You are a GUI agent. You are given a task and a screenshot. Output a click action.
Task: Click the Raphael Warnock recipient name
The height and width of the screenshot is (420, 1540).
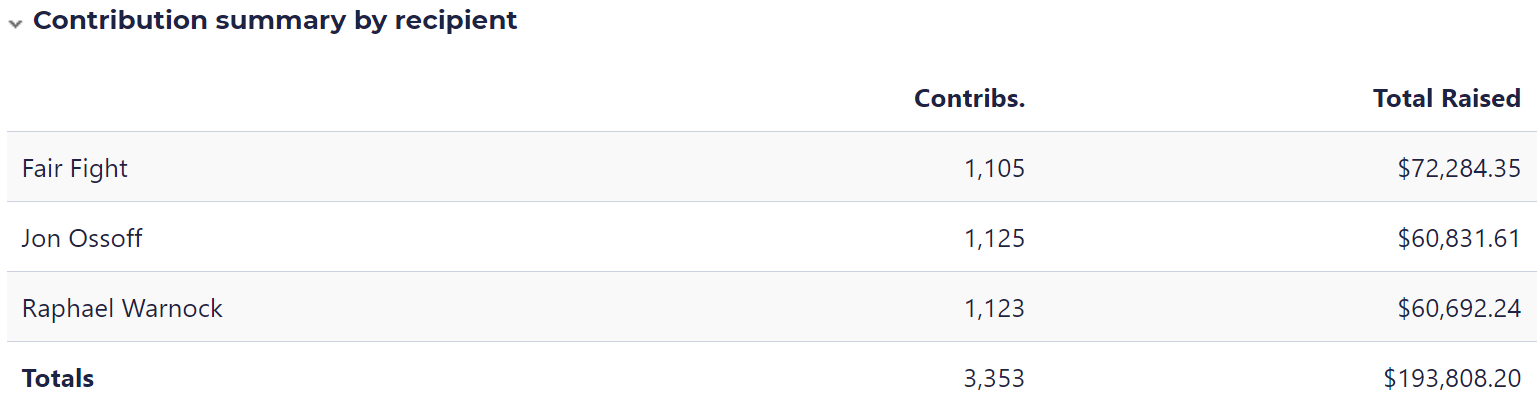point(122,308)
